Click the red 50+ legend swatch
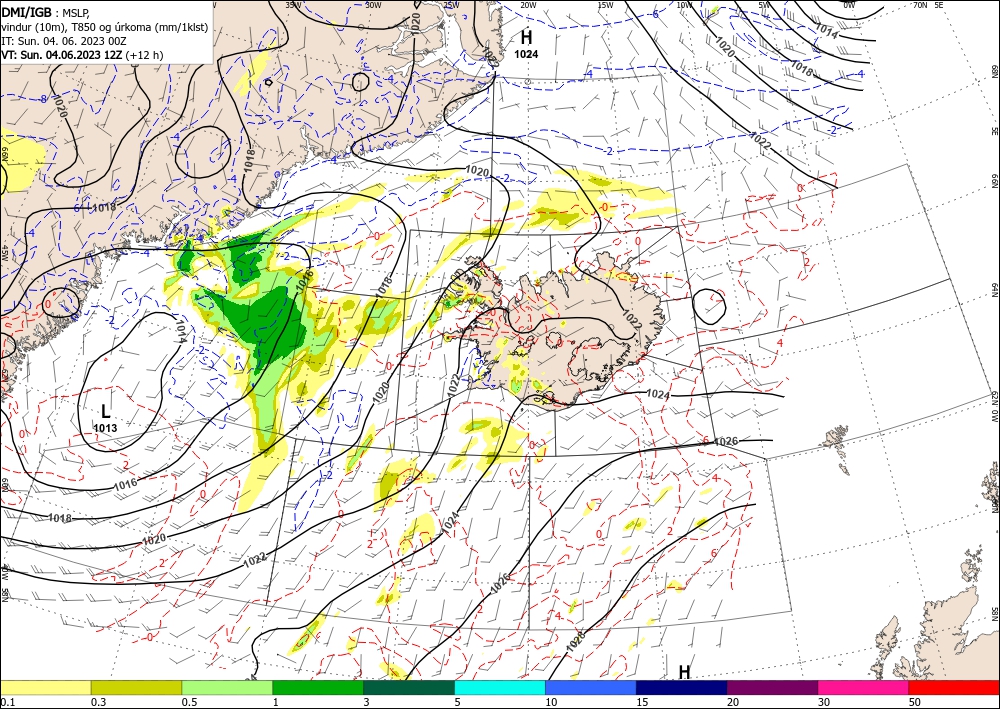 pos(954,687)
